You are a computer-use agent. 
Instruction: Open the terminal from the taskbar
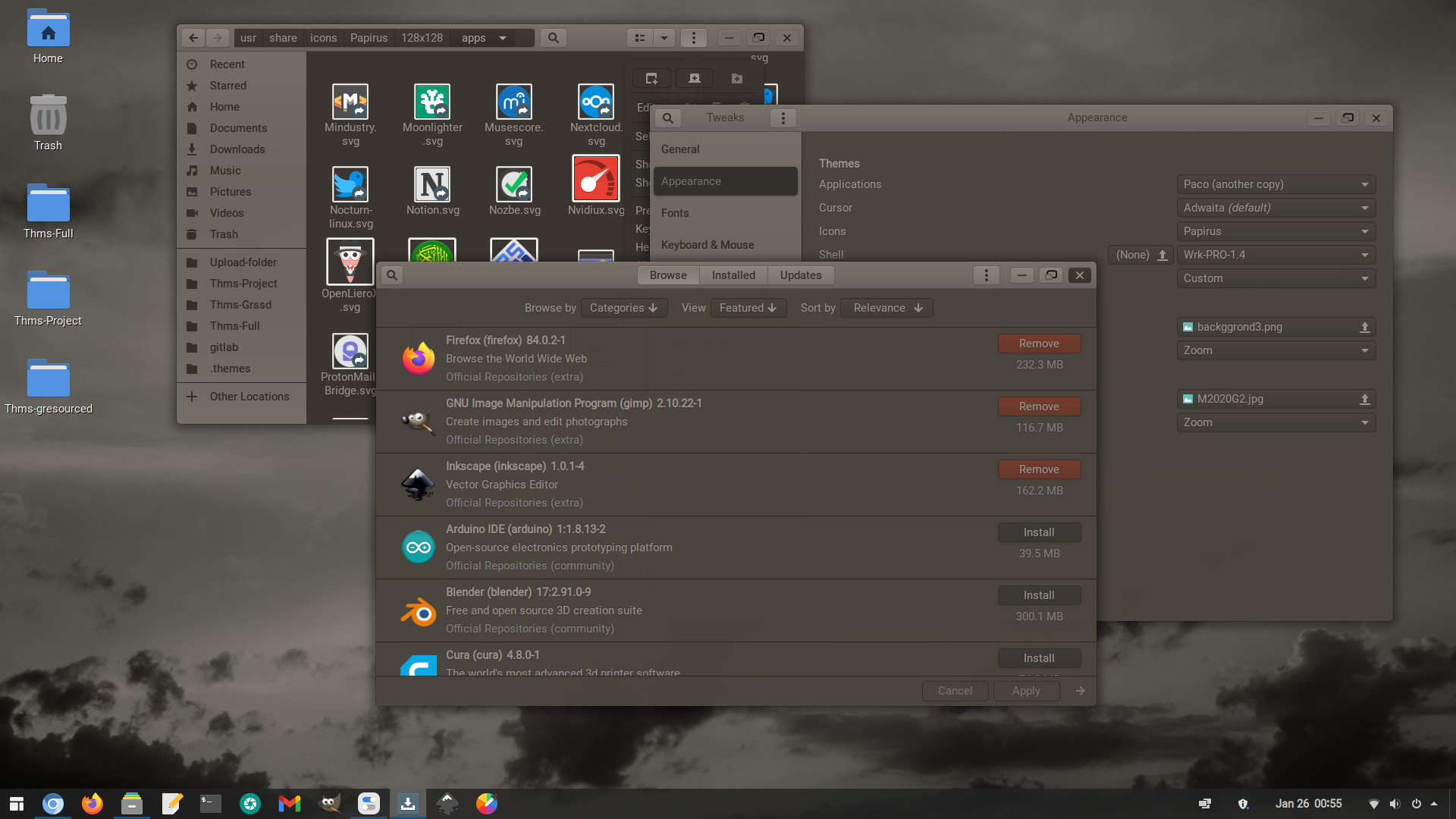pos(211,804)
